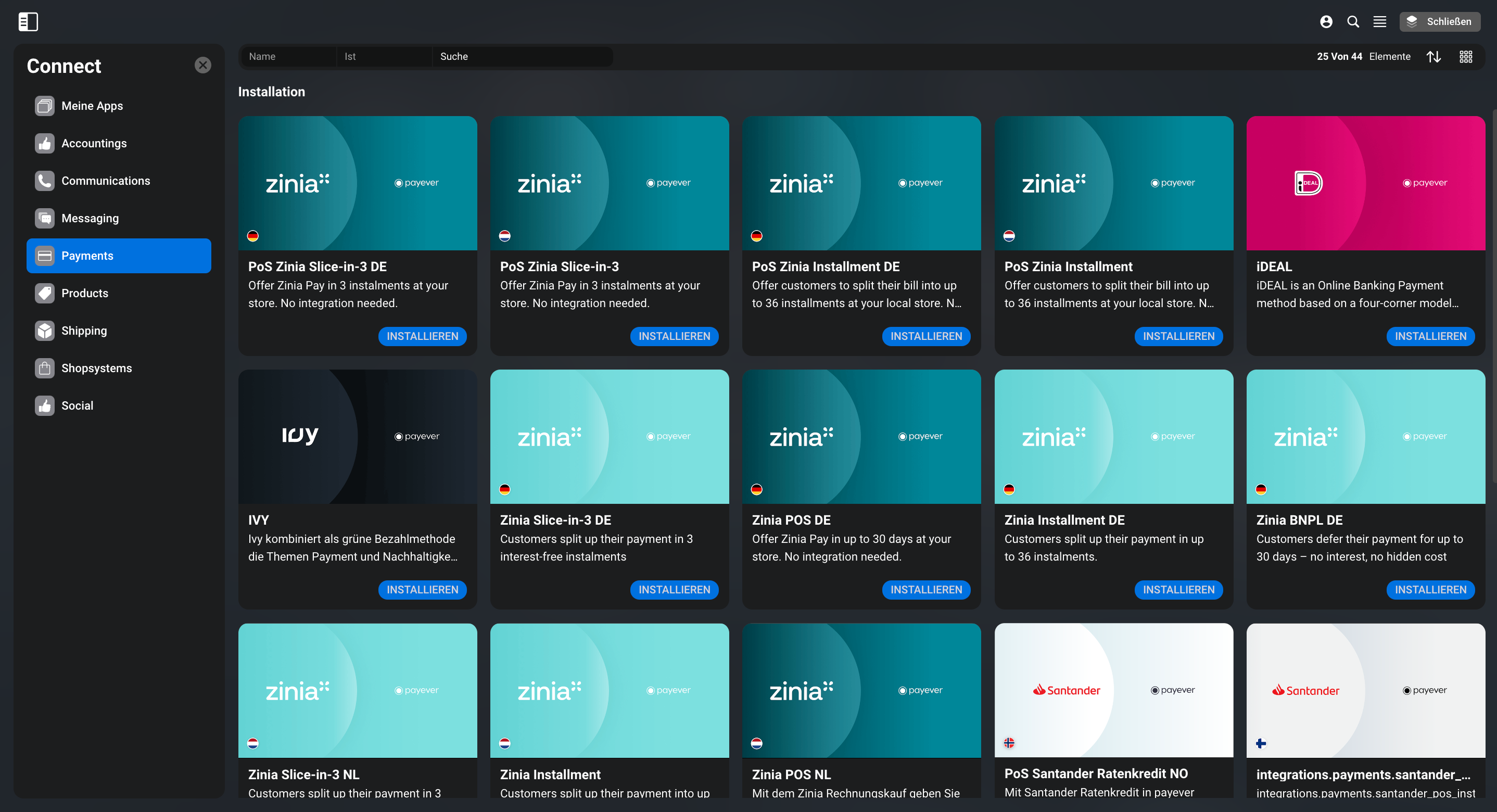Click the title Zinia POS DE
This screenshot has height=812, width=1497.
[x=791, y=520]
